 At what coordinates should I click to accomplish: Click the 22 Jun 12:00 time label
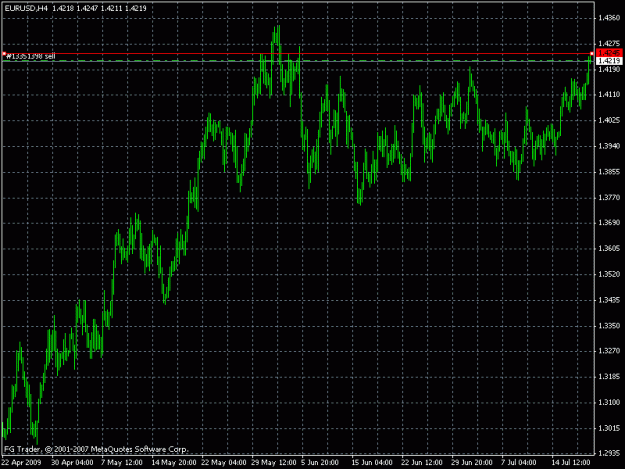422,463
